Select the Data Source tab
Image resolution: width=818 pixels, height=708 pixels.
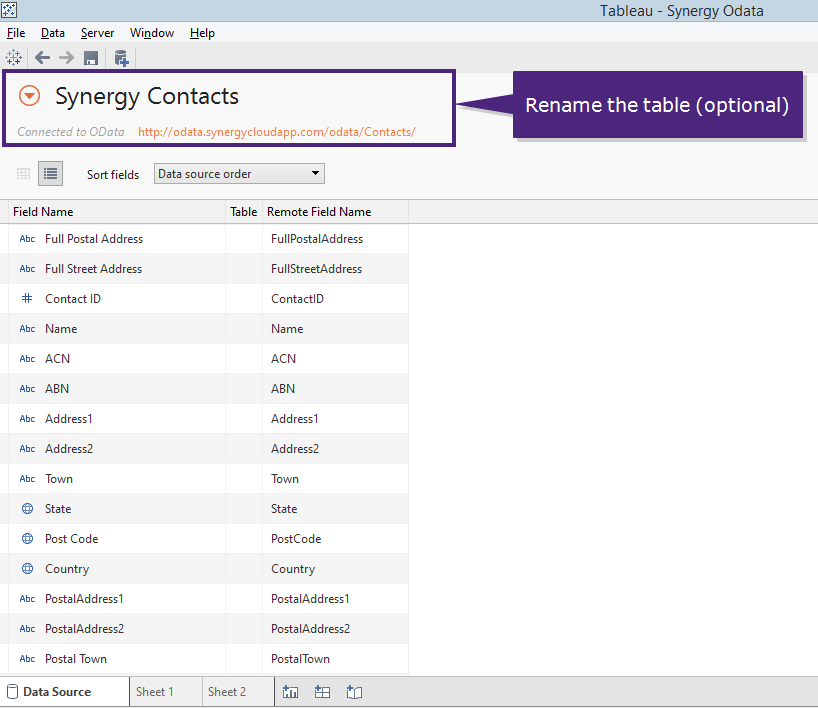(x=65, y=692)
